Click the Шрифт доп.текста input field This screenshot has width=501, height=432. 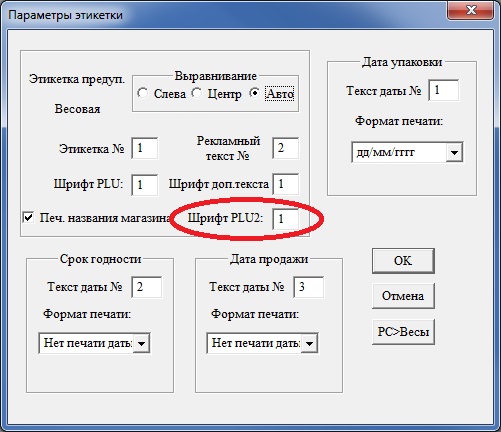[286, 184]
